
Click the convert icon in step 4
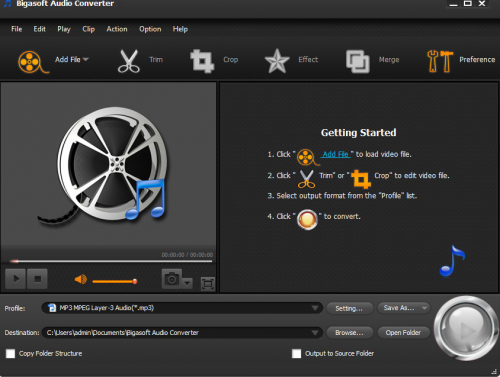307,219
